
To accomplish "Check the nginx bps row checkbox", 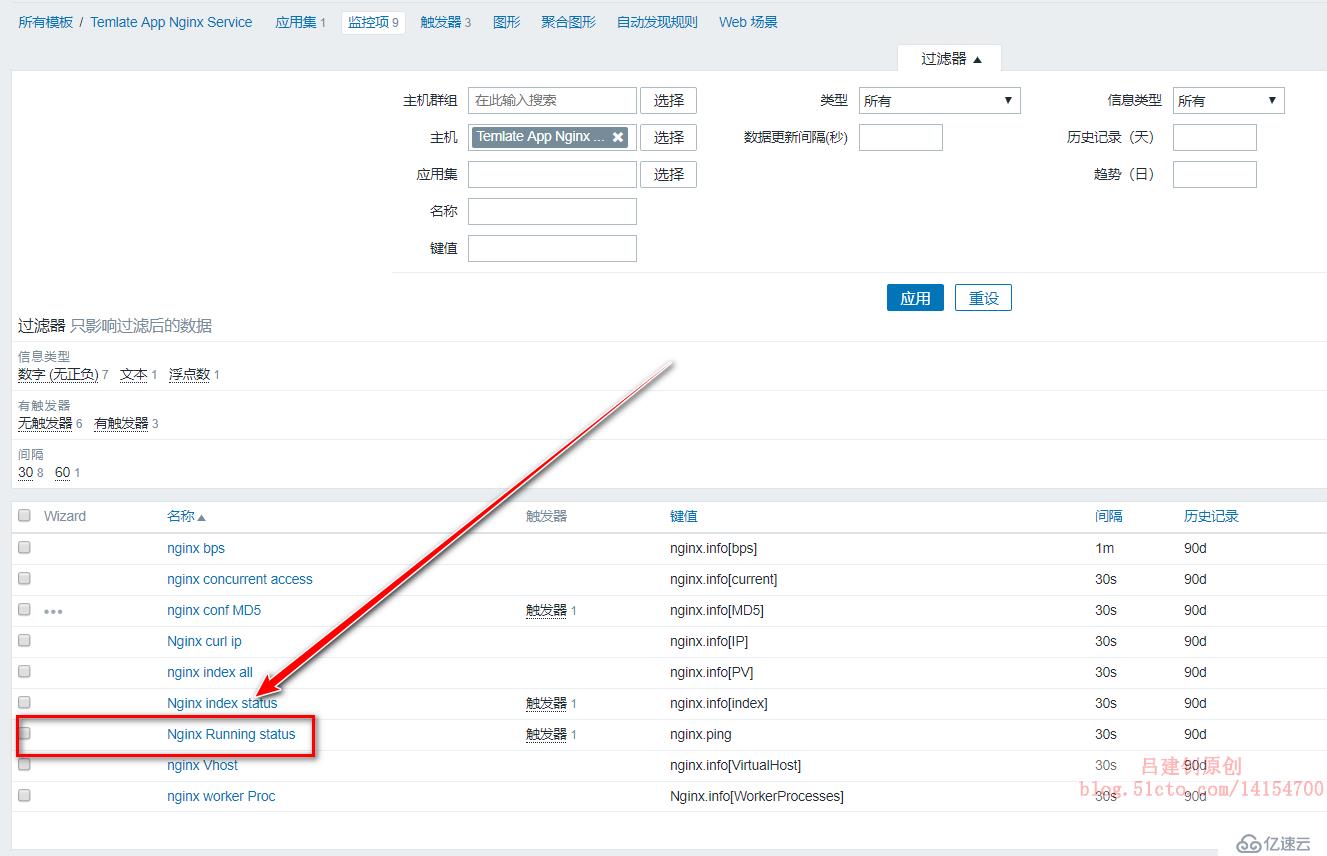I will click(x=25, y=547).
